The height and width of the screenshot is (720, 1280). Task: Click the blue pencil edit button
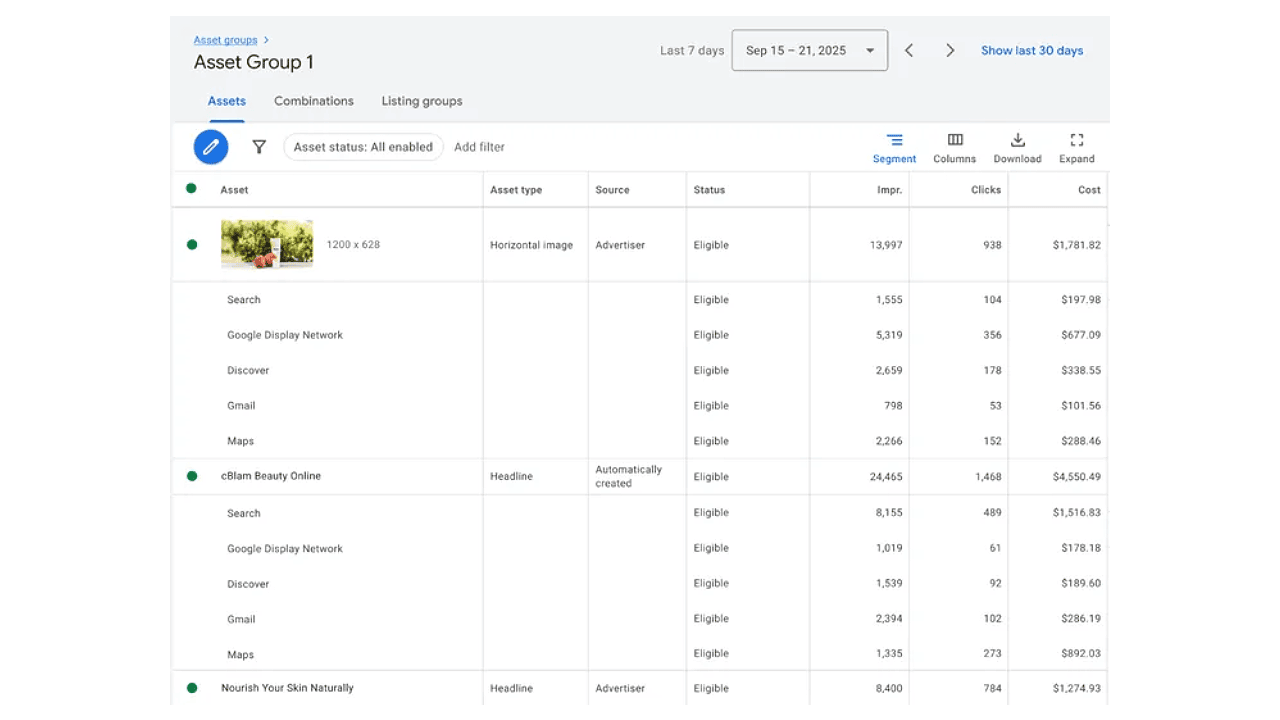pyautogui.click(x=211, y=147)
